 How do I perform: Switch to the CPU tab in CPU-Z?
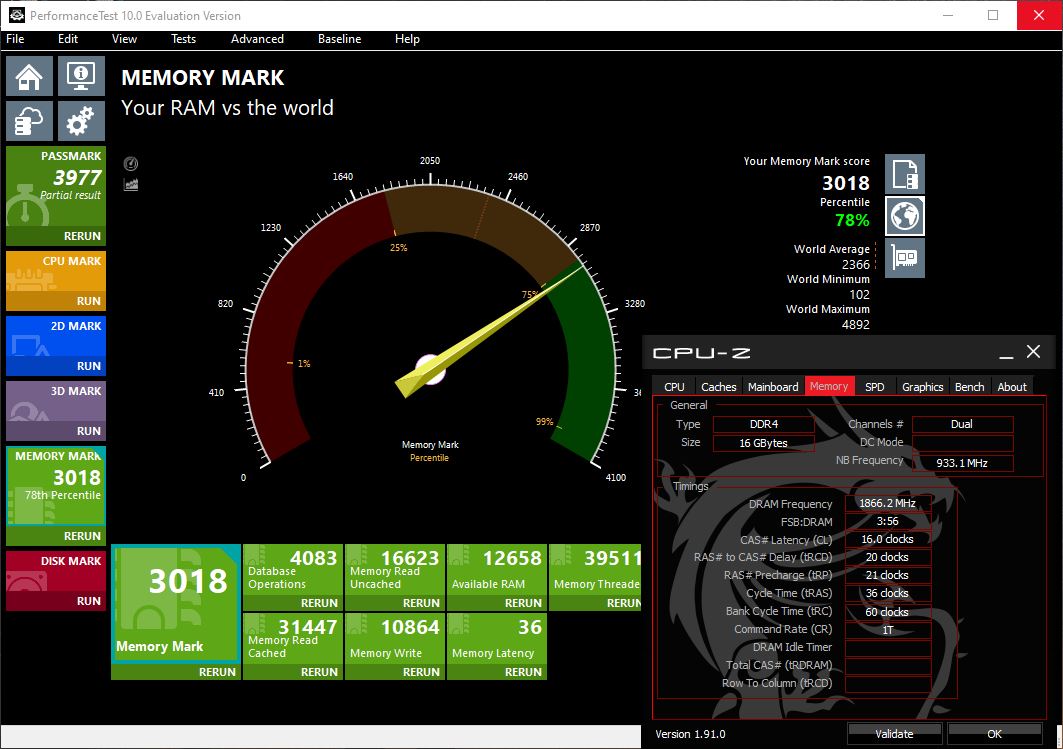point(674,386)
